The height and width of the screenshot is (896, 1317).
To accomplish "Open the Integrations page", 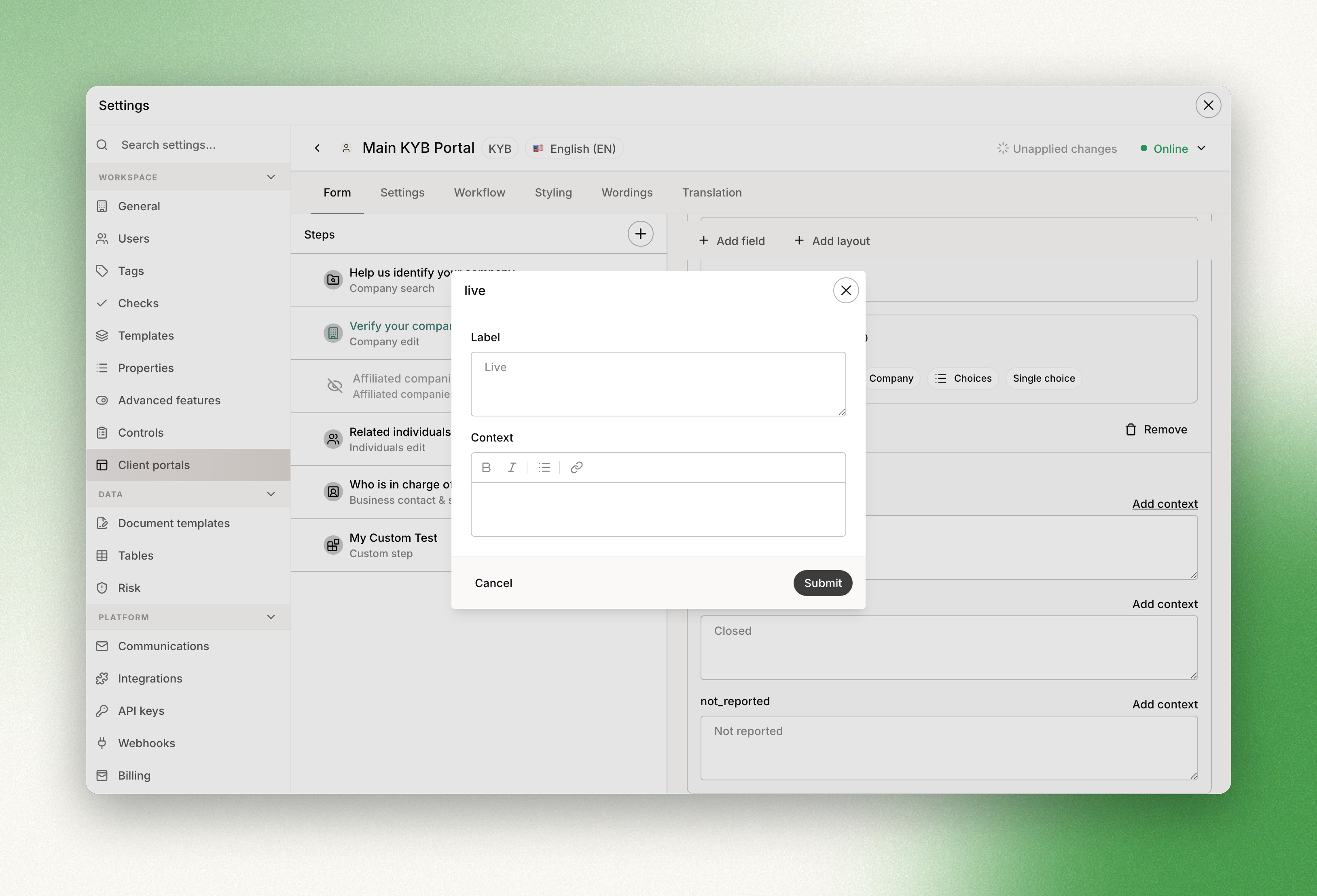I will (x=188, y=678).
